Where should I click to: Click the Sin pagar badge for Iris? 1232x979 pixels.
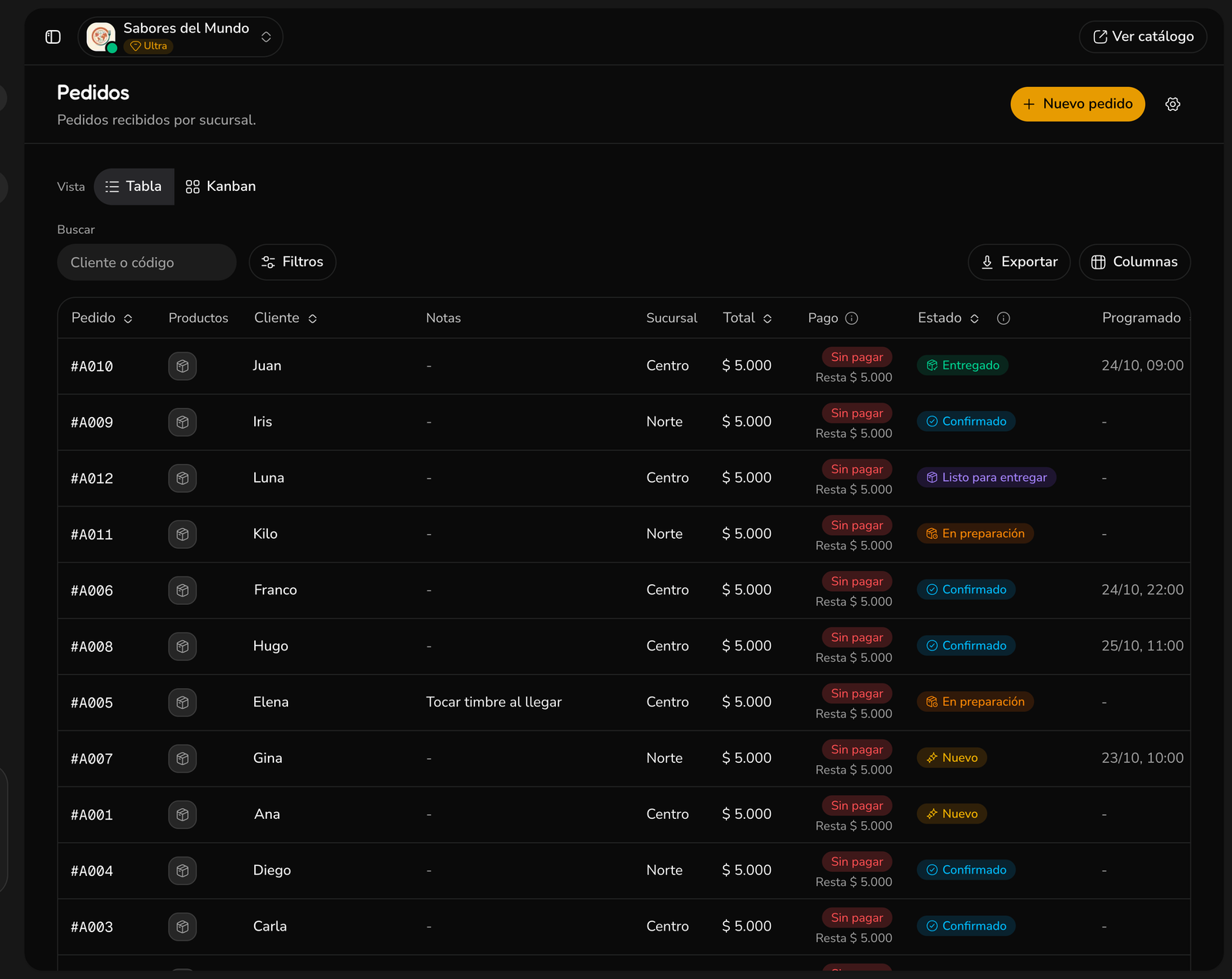[857, 413]
